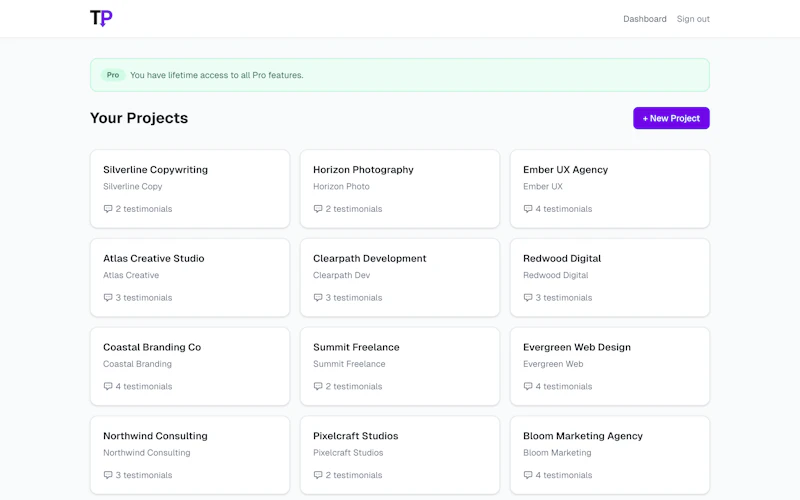Viewport: 800px width, 500px height.
Task: Open the Redwood Digital project
Action: coord(610,278)
